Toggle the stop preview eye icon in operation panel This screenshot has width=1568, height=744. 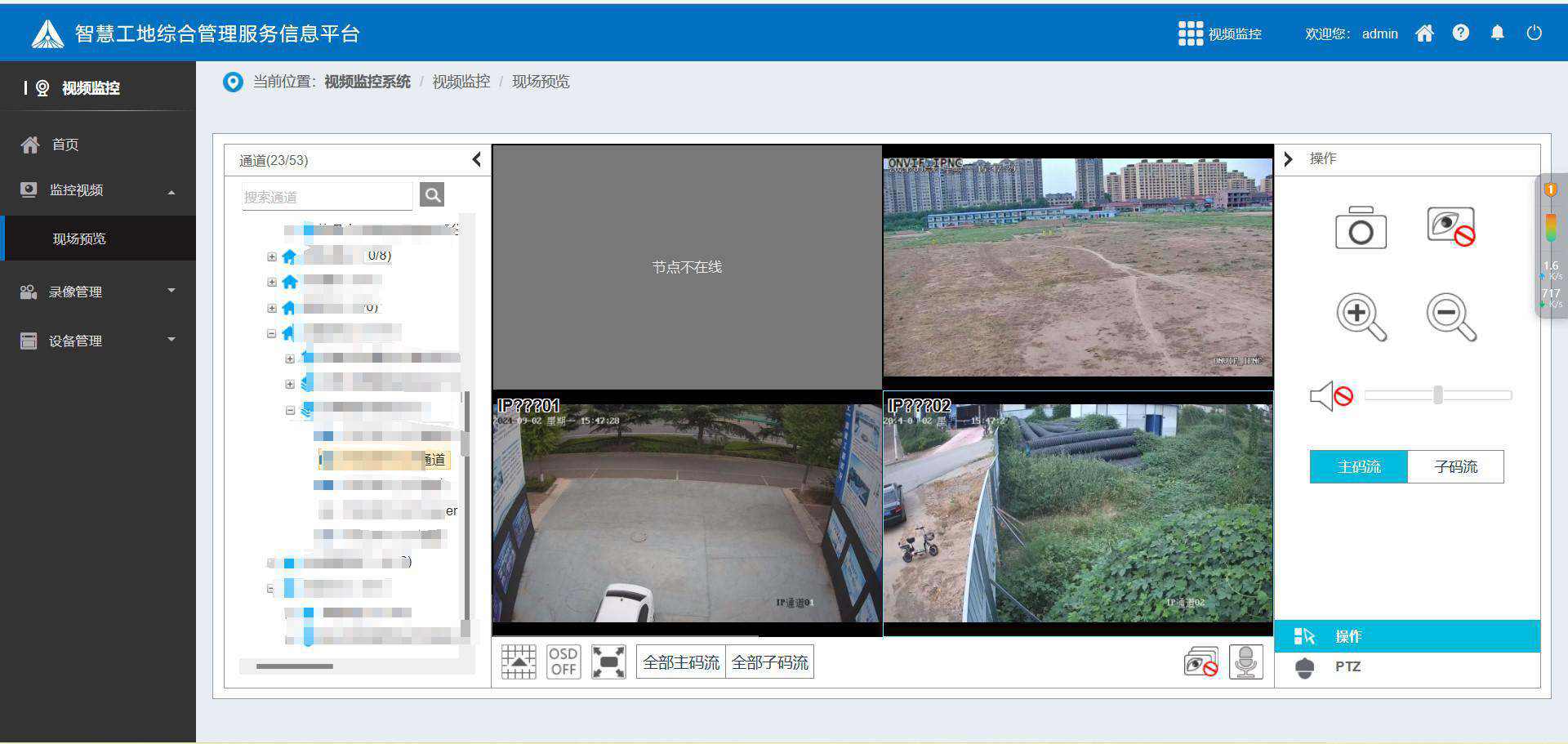pos(1450,227)
